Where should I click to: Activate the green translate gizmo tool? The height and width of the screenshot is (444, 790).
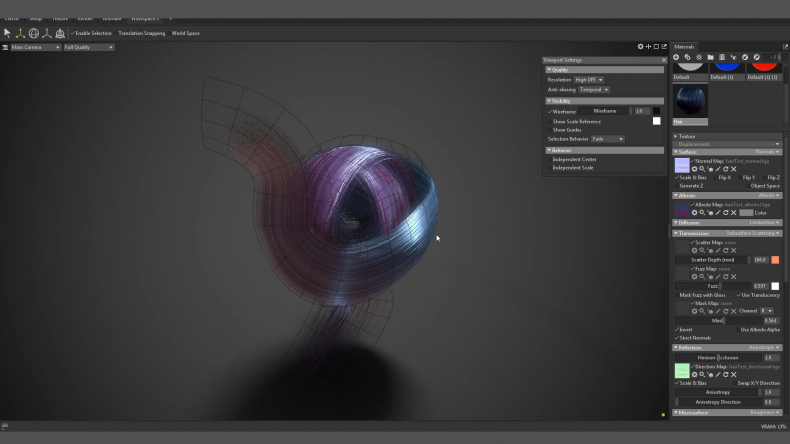pyautogui.click(x=20, y=33)
